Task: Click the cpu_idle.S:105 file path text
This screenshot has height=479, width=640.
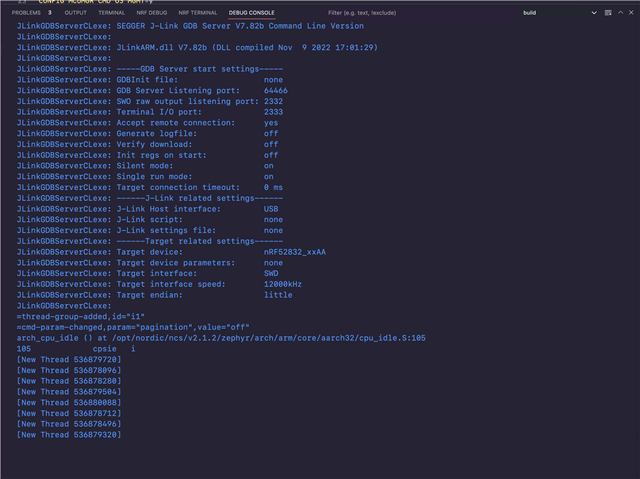Action: [x=269, y=338]
